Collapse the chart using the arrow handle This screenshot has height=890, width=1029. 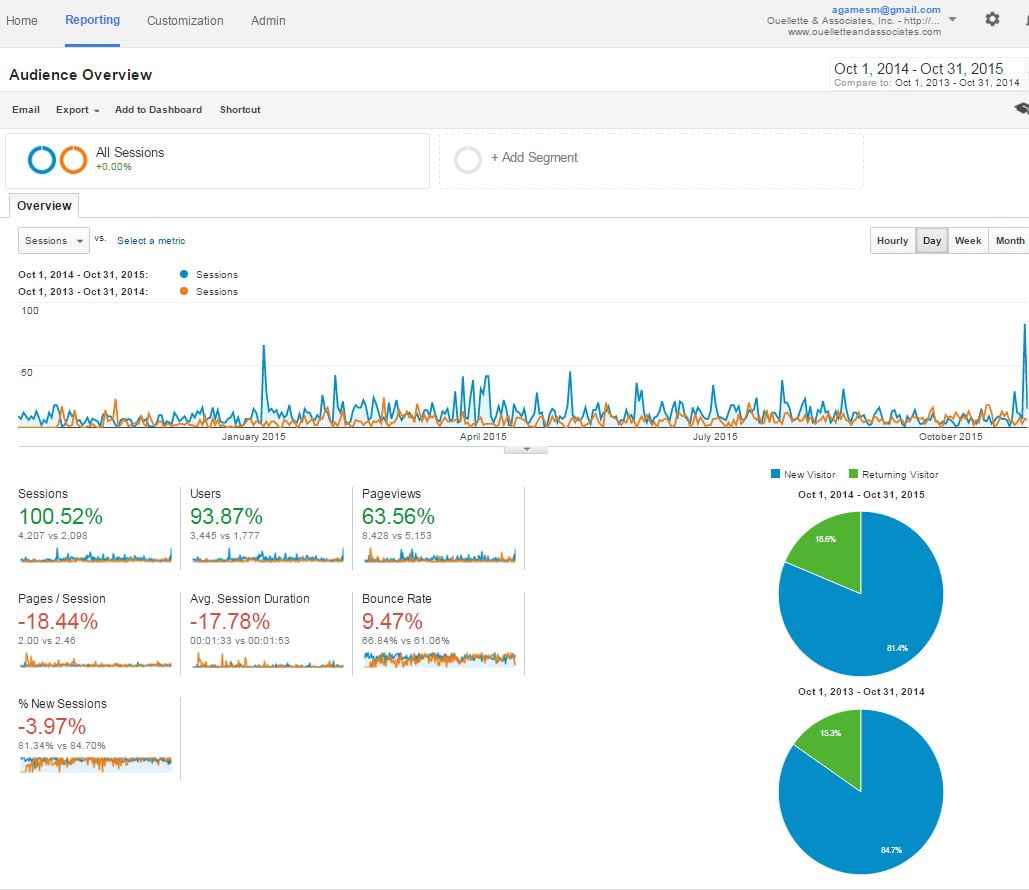point(527,449)
